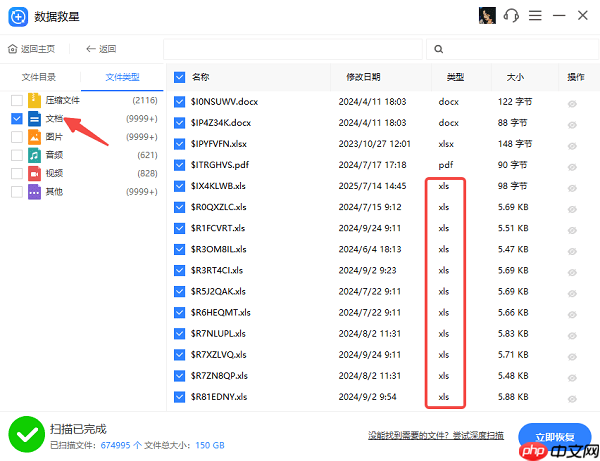Preview $IP4Z34K.docx with eye icon

click(x=572, y=125)
